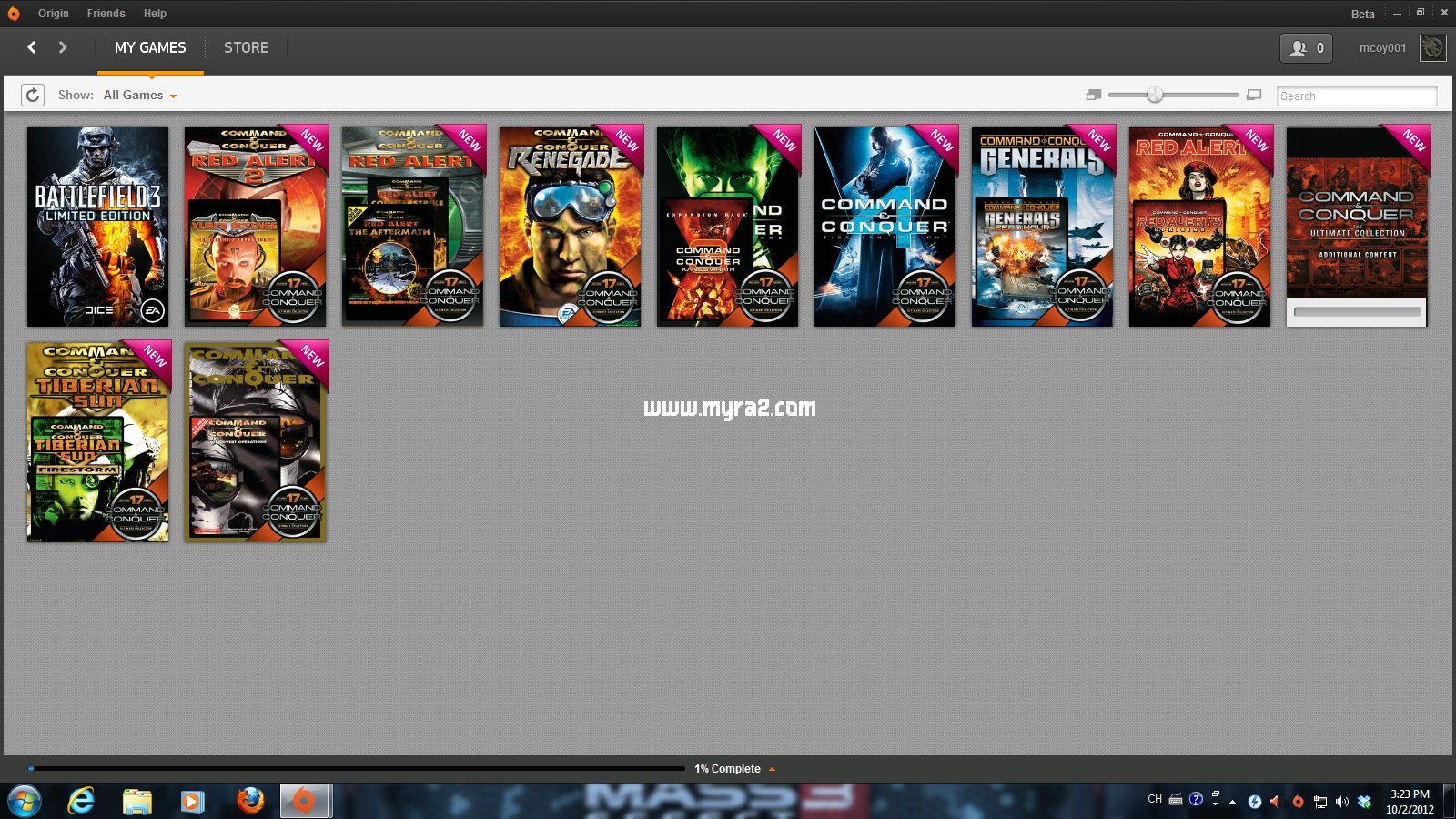Click the orange arrow tray icon
The width and height of the screenshot is (1456, 819).
1275,802
